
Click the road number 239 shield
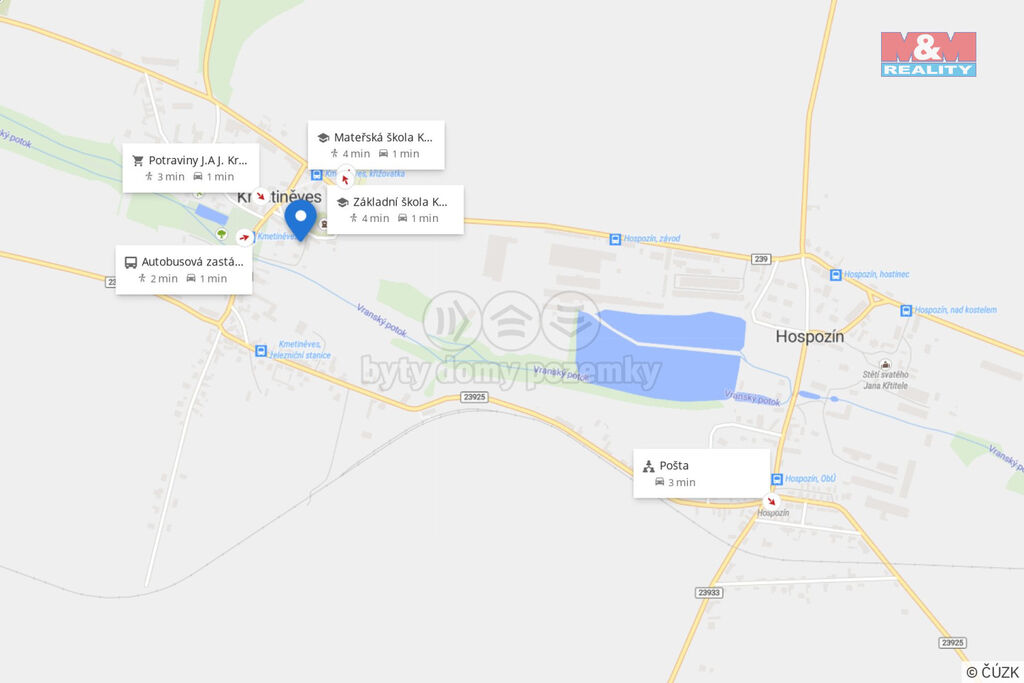pyautogui.click(x=761, y=259)
